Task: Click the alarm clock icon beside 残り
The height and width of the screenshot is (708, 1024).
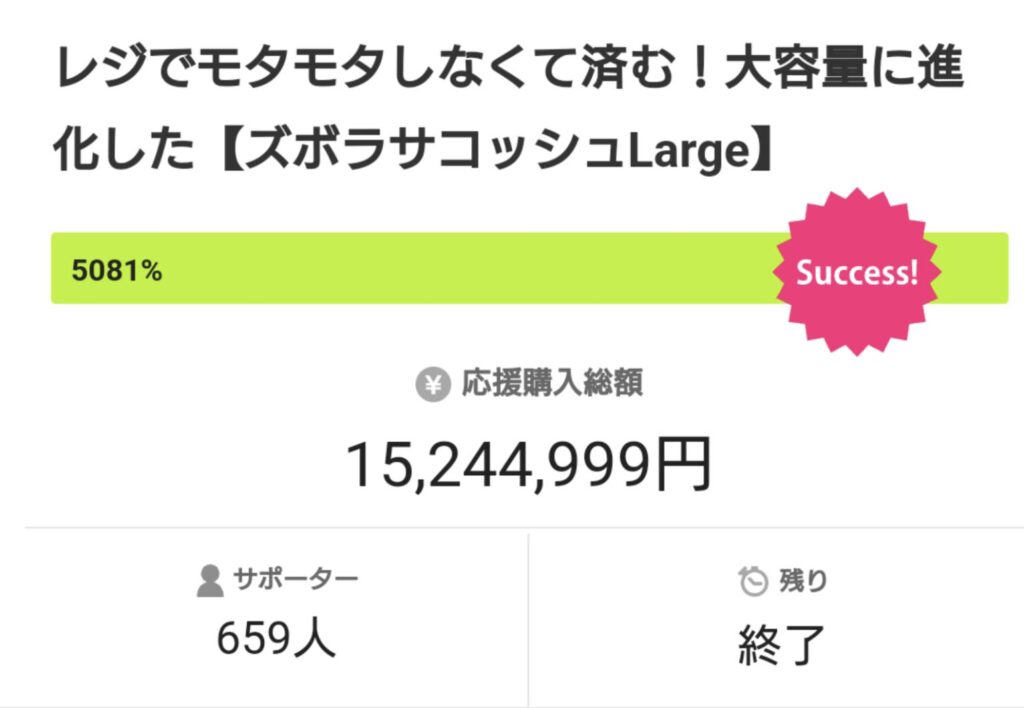Action: pyautogui.click(x=753, y=581)
